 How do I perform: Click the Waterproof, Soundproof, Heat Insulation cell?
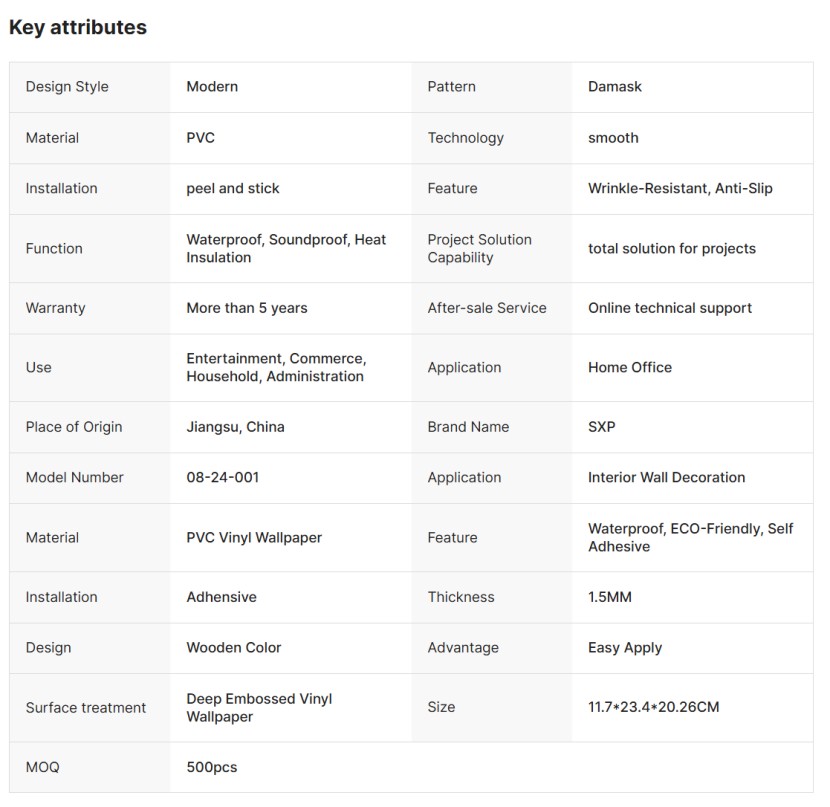point(285,248)
